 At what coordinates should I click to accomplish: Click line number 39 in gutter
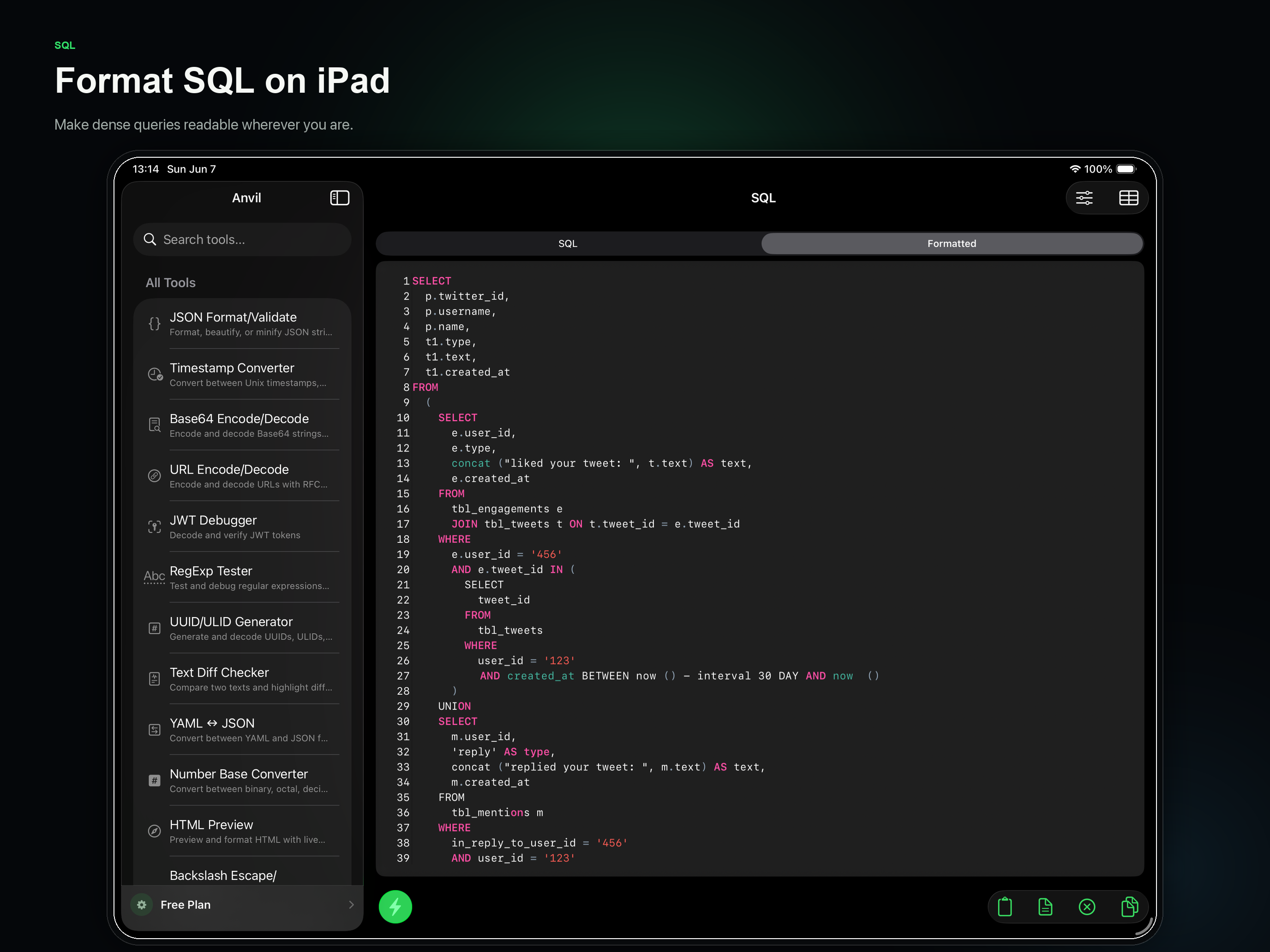(x=403, y=858)
